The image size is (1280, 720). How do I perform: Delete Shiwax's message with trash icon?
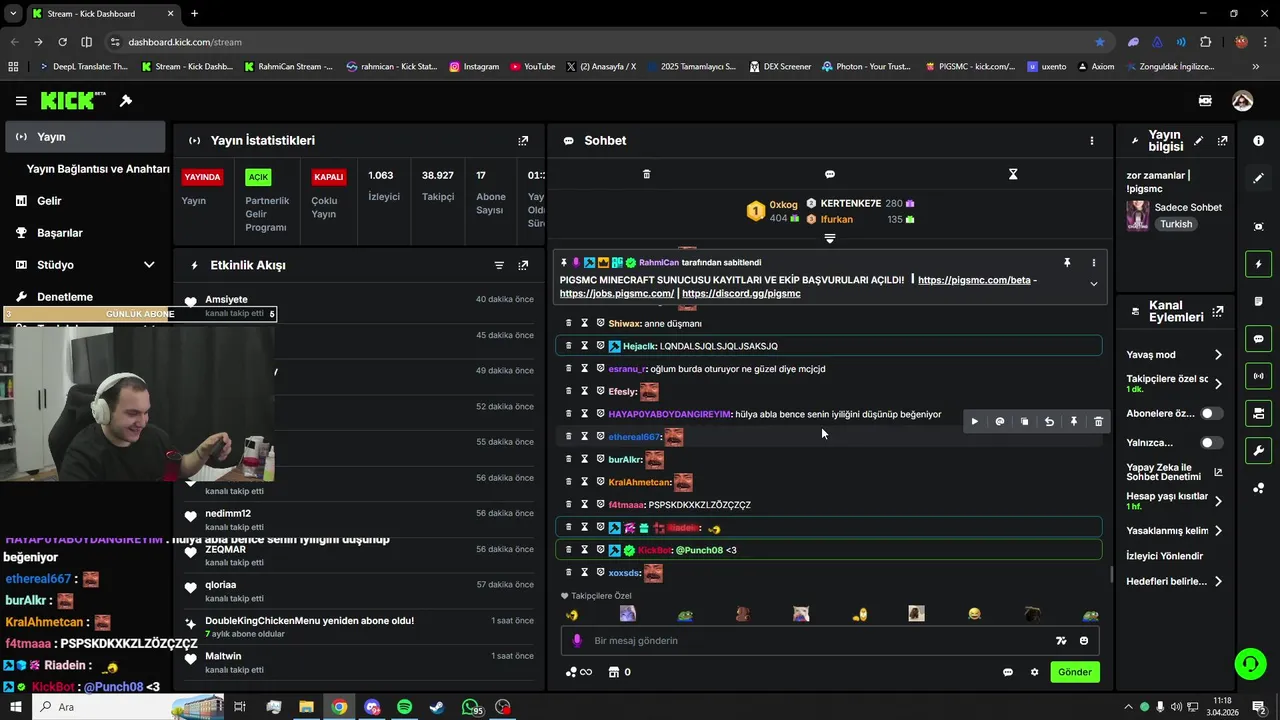coord(569,323)
